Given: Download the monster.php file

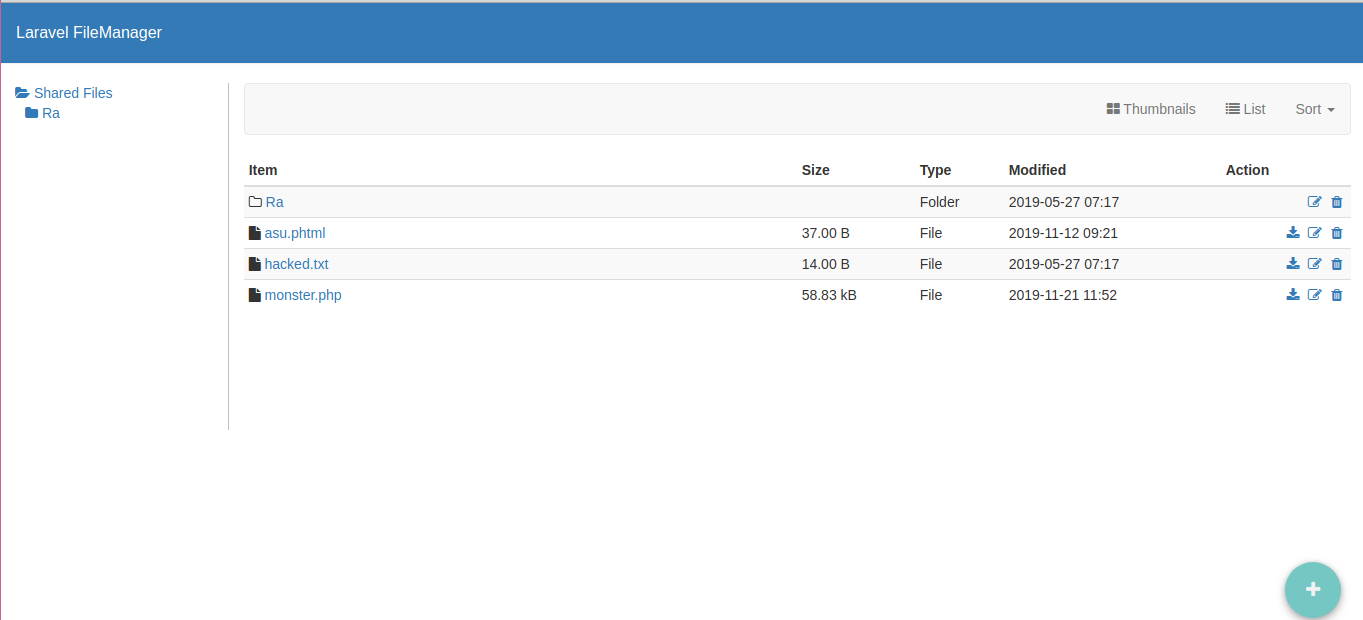Looking at the screenshot, I should point(1293,295).
